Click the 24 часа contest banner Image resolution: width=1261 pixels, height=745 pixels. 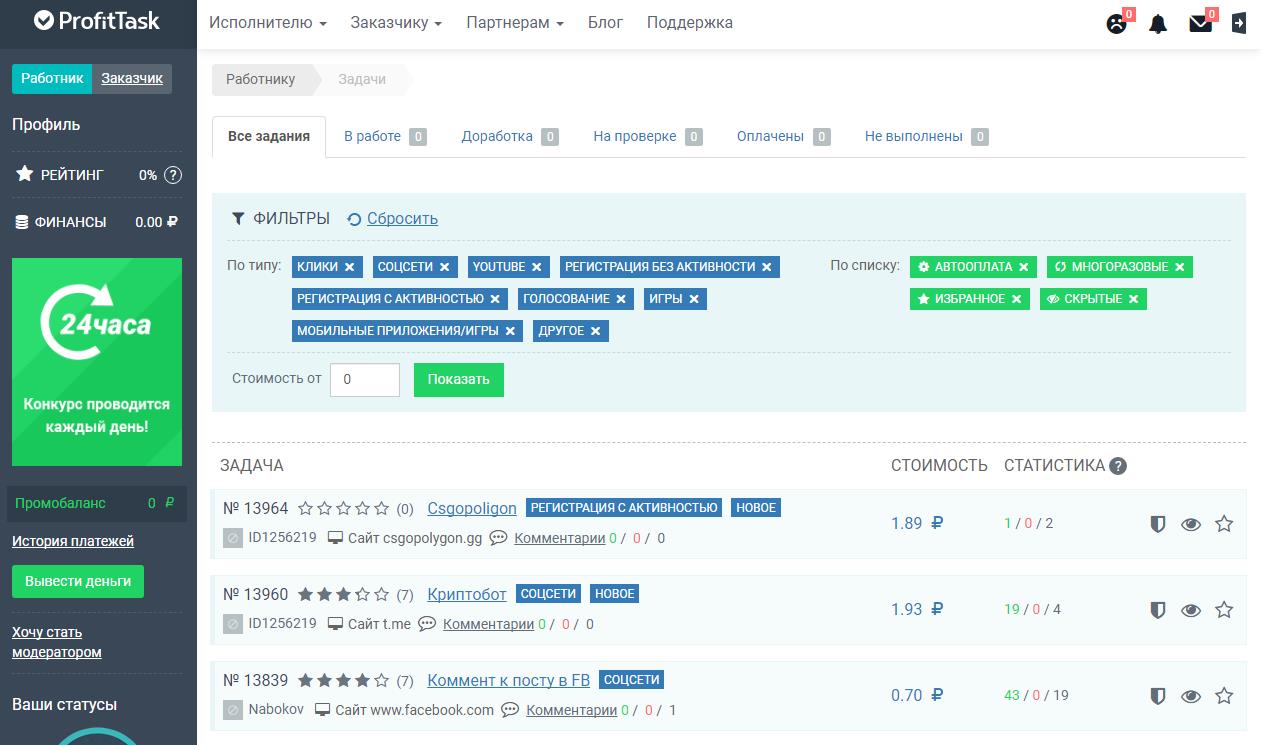click(97, 362)
